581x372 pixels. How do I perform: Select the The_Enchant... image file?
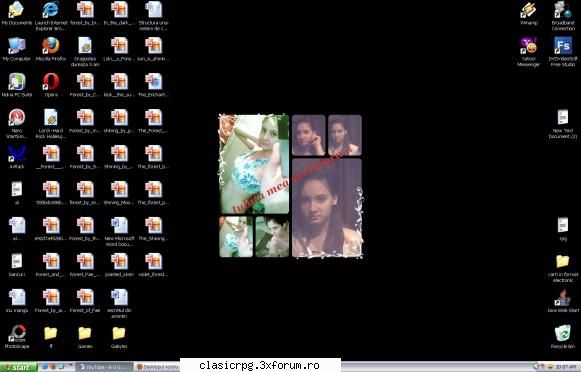(153, 85)
